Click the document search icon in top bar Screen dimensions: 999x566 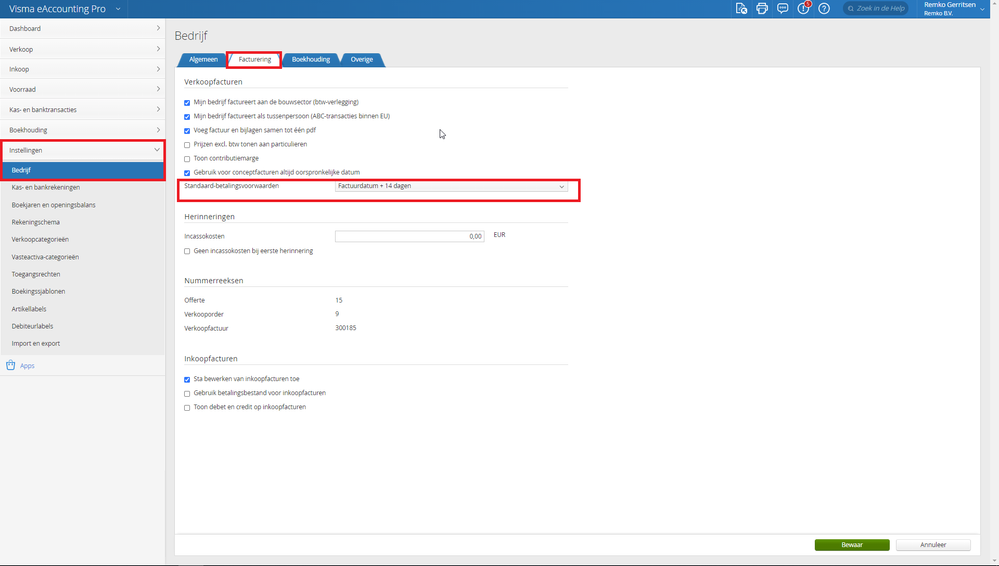(x=741, y=8)
